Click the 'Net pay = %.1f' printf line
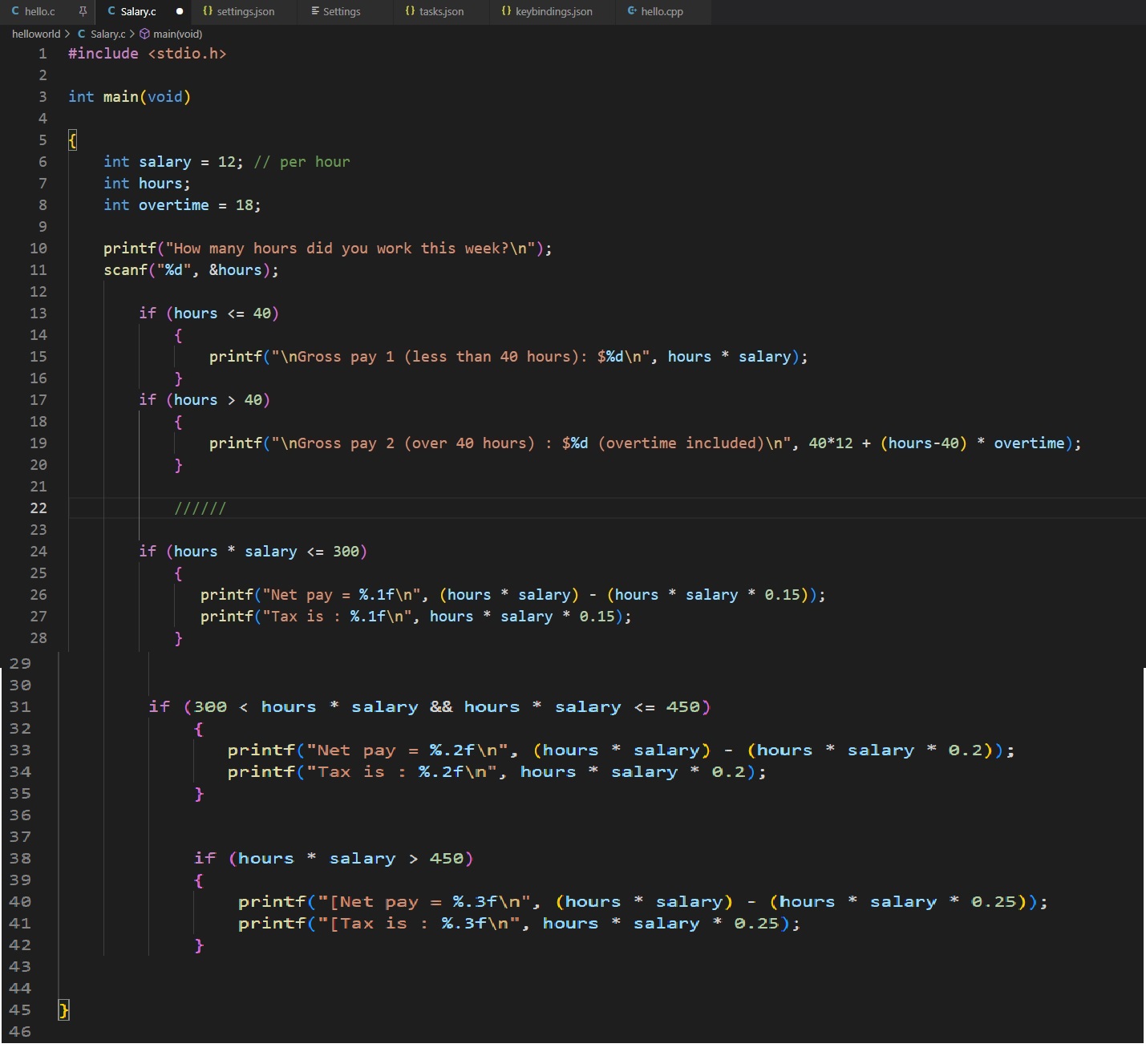The width and height of the screenshot is (1146, 1064). pyautogui.click(x=512, y=595)
